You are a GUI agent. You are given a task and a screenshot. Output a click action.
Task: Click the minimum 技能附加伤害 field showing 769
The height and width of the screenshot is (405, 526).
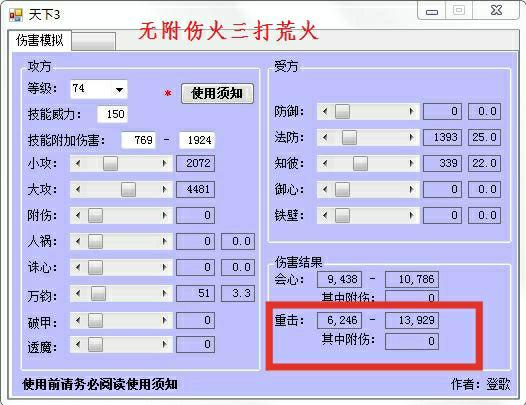coord(139,140)
